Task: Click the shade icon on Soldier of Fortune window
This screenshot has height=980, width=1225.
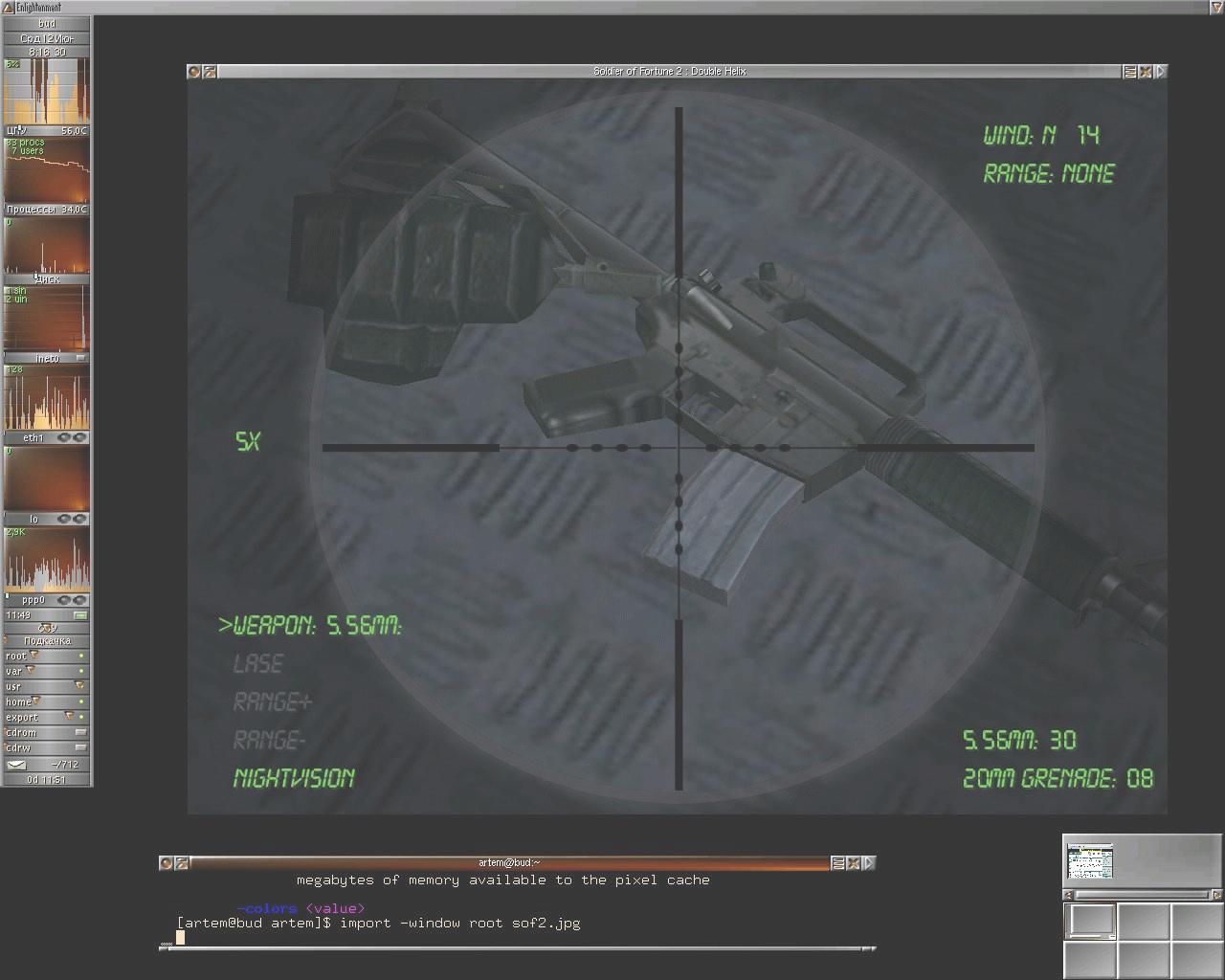Action: coord(210,72)
